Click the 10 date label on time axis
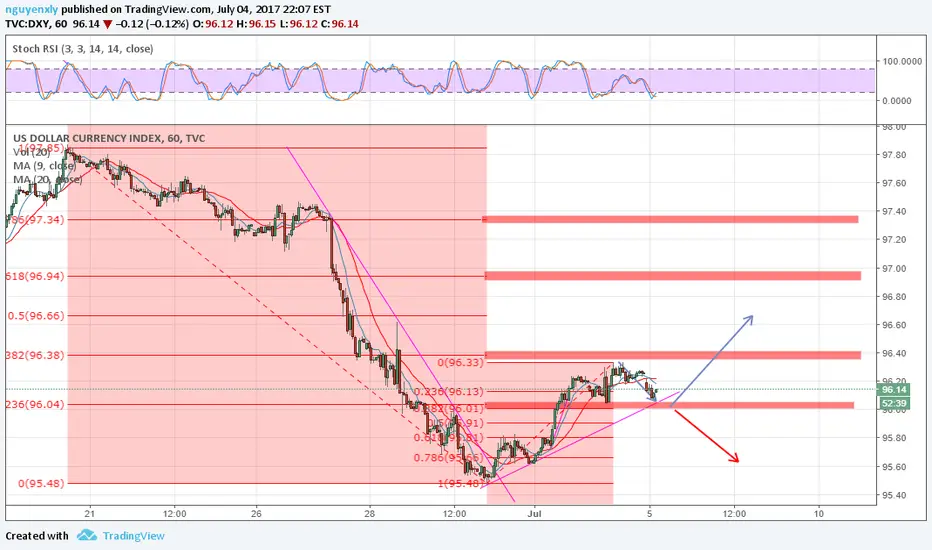This screenshot has height=550, width=932. [x=819, y=514]
